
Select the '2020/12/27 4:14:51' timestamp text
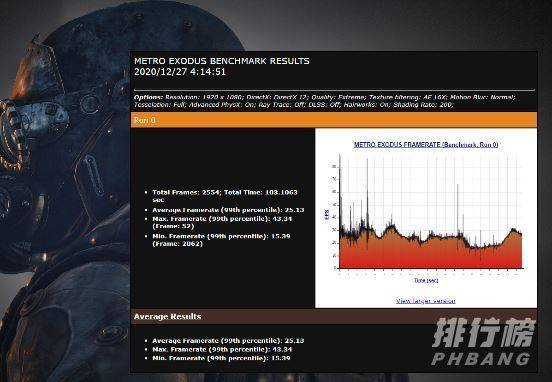pyautogui.click(x=180, y=72)
